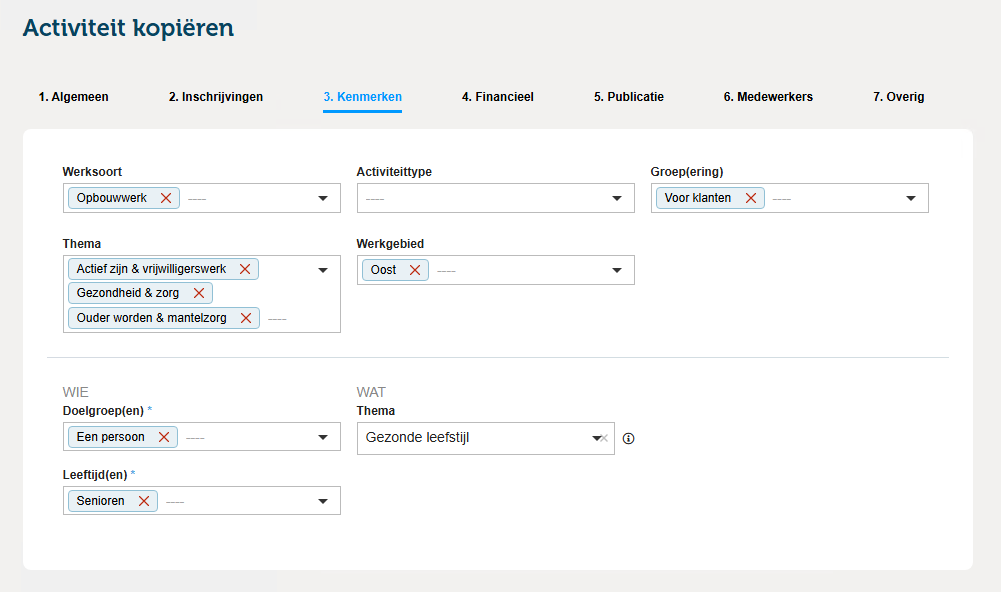
Task: Expand the Leeftijd(en) dropdown
Action: 323,501
